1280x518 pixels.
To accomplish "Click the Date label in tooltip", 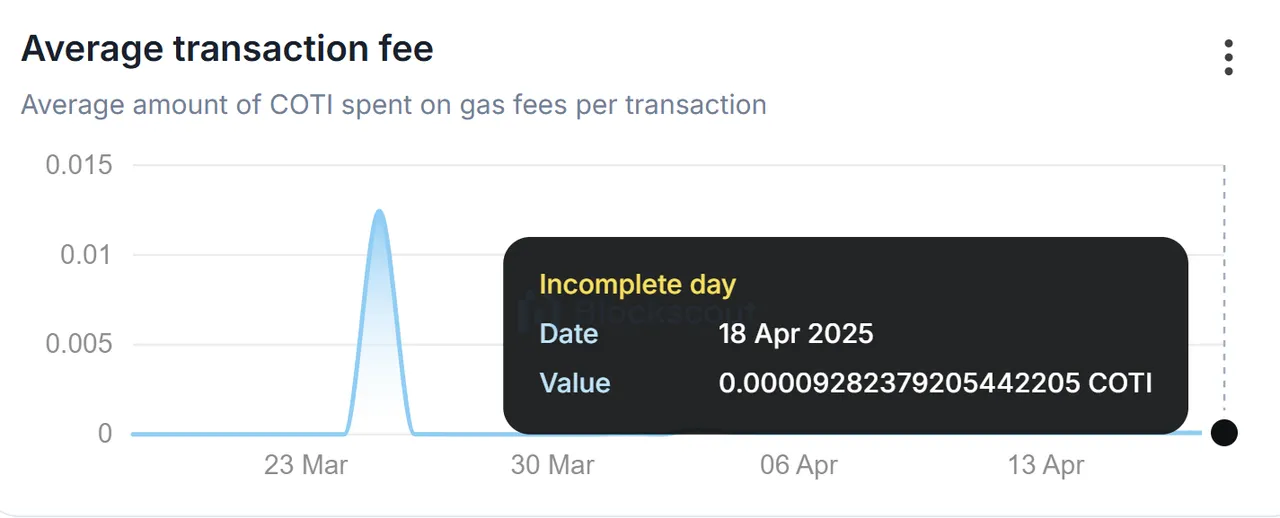I will 569,334.
